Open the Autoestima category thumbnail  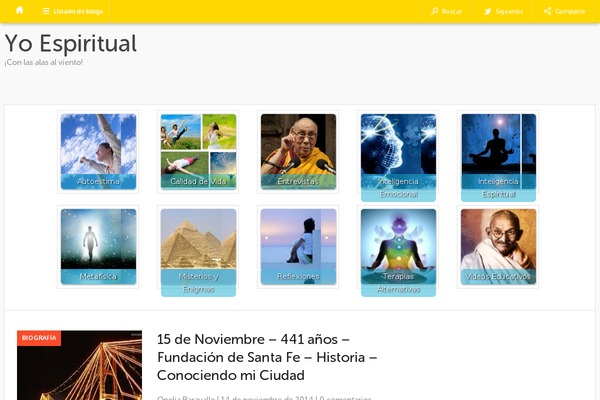(x=98, y=152)
